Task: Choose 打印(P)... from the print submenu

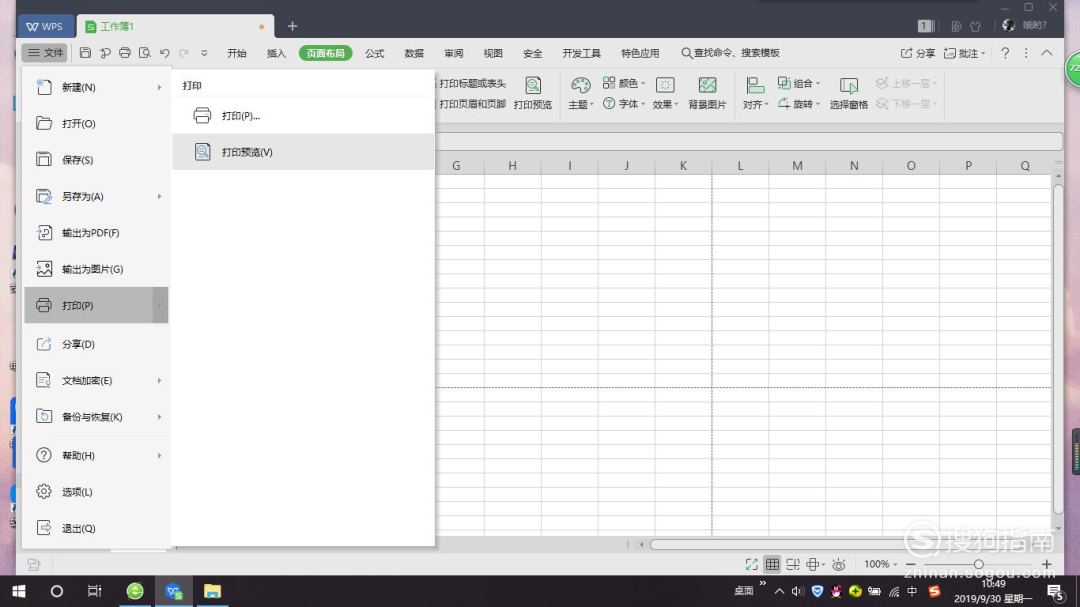Action: point(304,116)
